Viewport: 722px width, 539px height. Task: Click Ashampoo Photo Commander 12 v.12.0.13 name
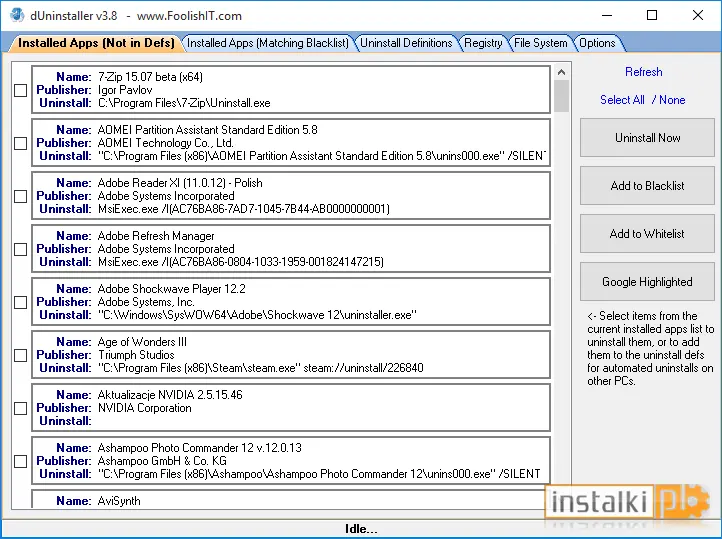(200, 447)
